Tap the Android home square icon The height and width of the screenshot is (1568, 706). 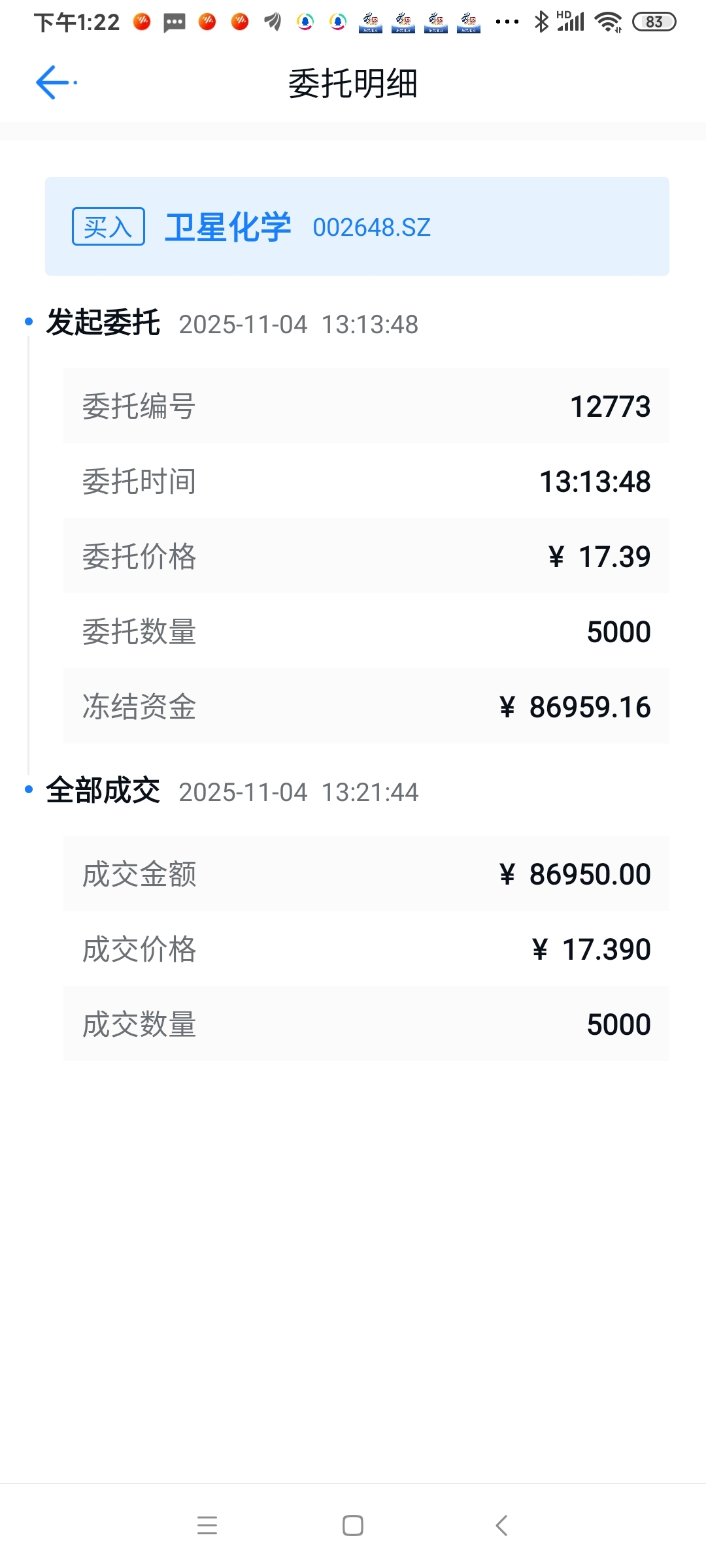pyautogui.click(x=353, y=1526)
